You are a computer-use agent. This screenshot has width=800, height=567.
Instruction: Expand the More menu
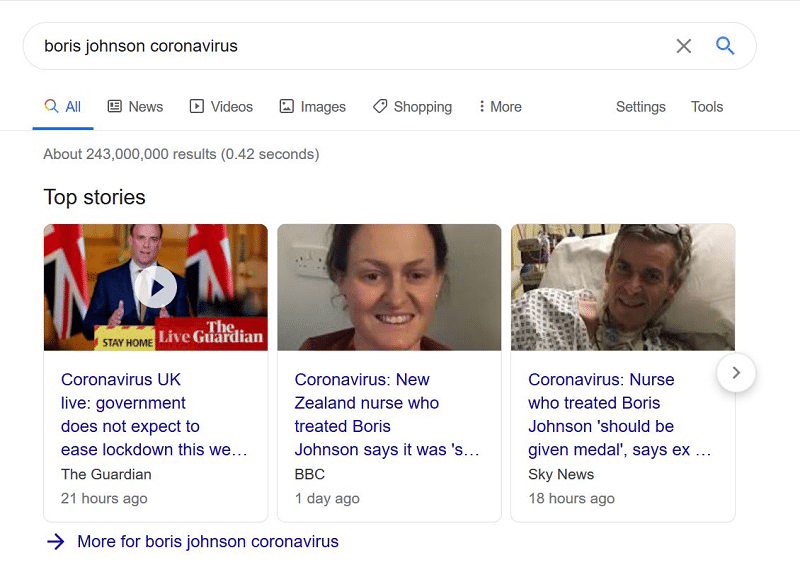[x=500, y=107]
